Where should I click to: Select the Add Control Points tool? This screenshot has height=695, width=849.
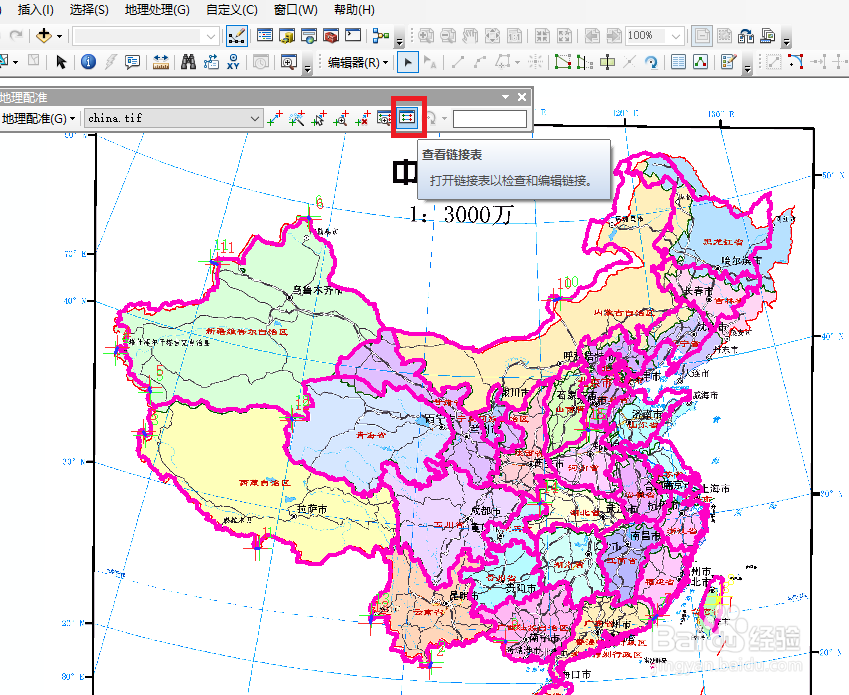[x=276, y=118]
